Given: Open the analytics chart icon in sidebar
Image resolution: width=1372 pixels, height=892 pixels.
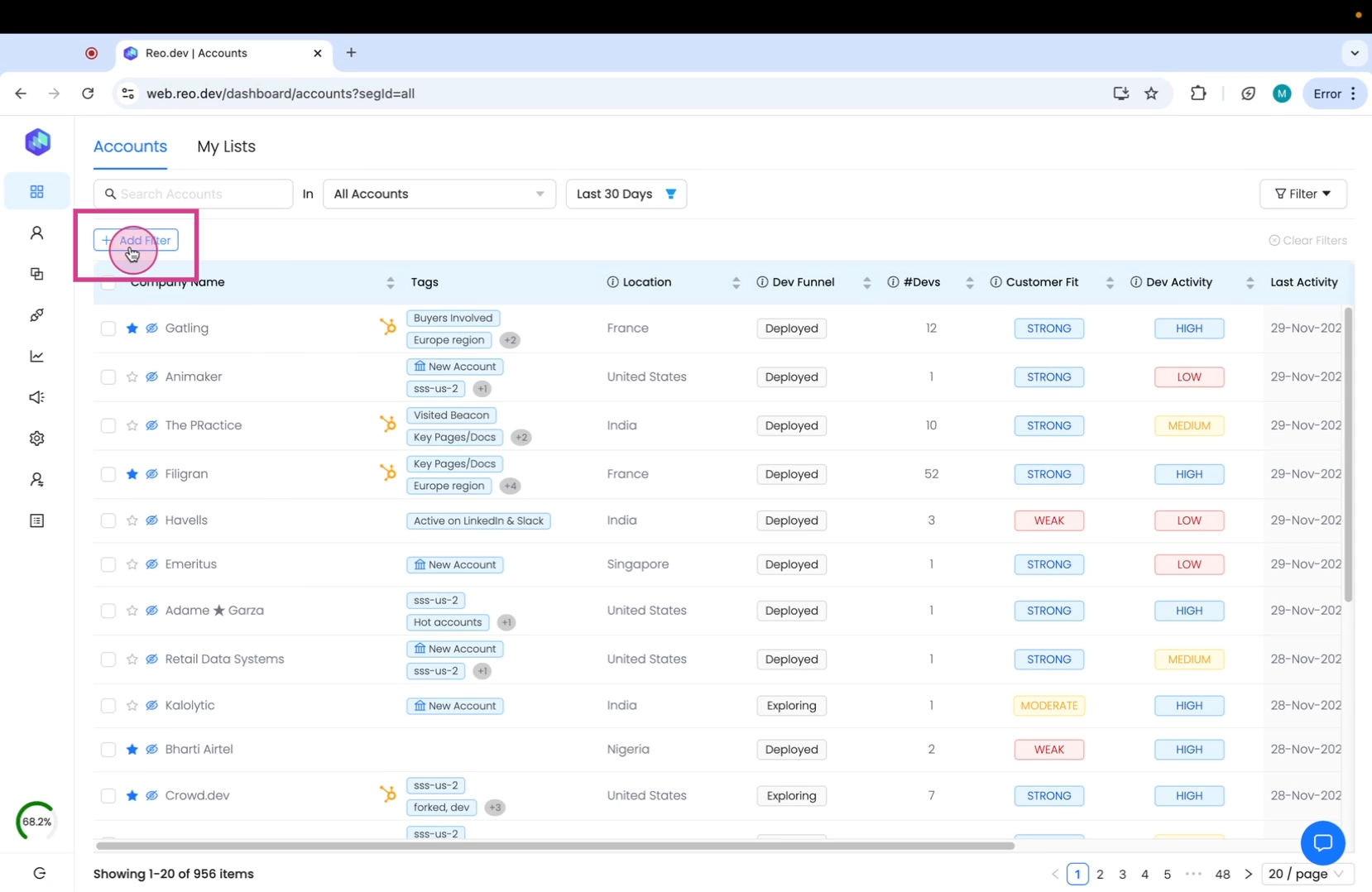Looking at the screenshot, I should [x=36, y=357].
